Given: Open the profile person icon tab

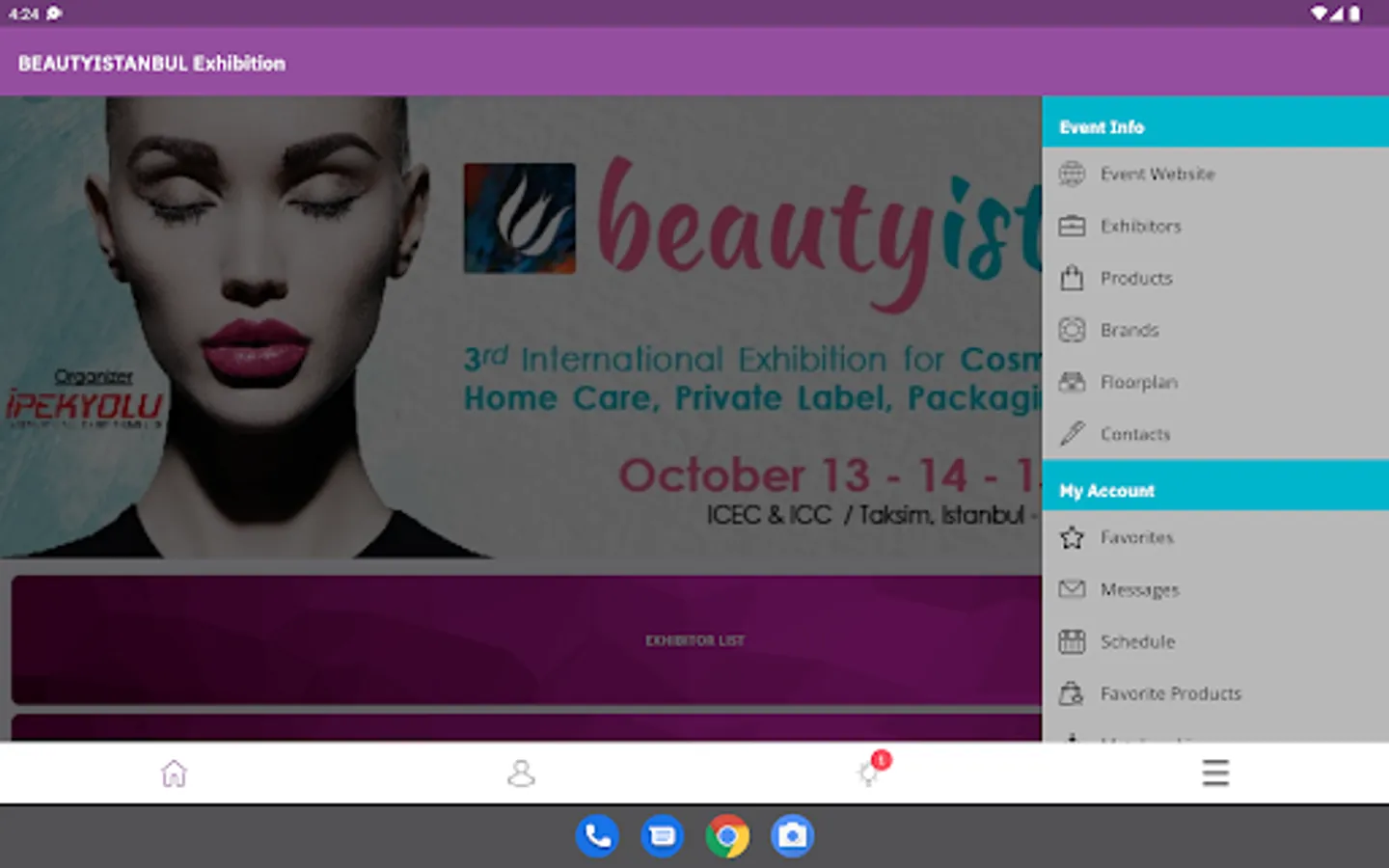Looking at the screenshot, I should pyautogui.click(x=521, y=773).
